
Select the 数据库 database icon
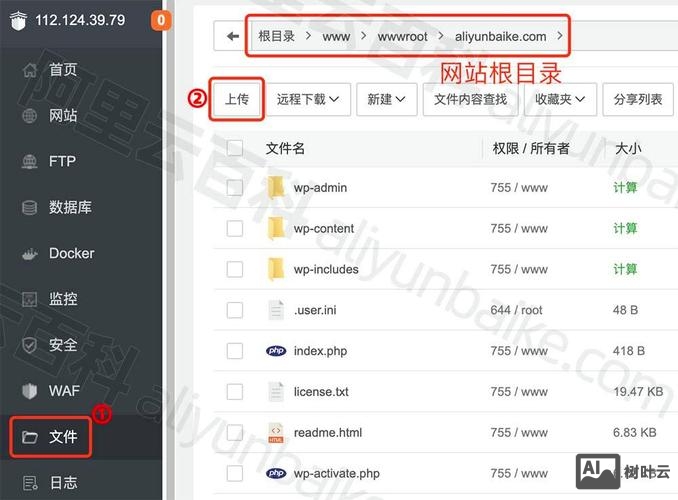pyautogui.click(x=29, y=208)
